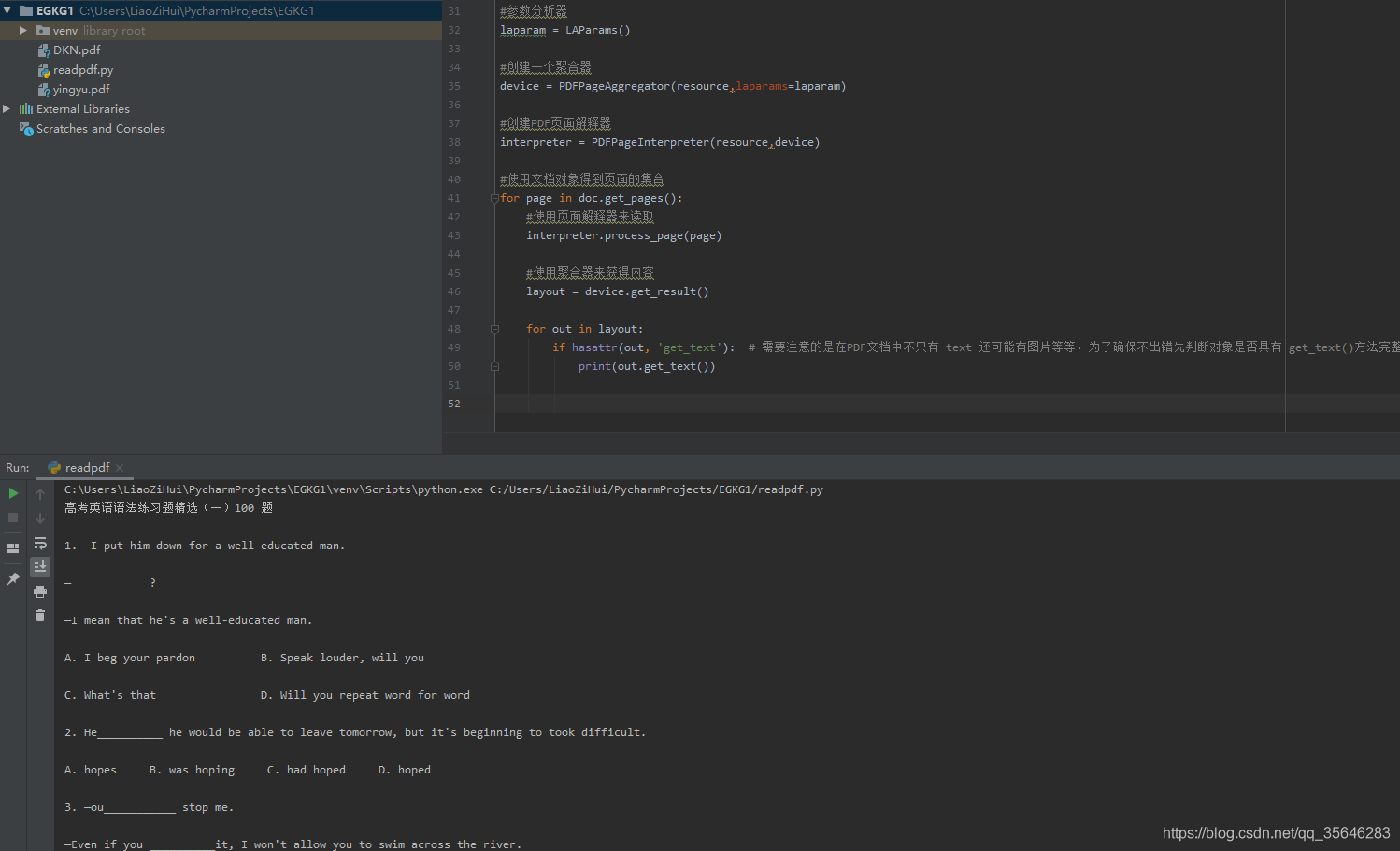Switch to the readpdf run tab
This screenshot has width=1400, height=851.
[x=84, y=467]
